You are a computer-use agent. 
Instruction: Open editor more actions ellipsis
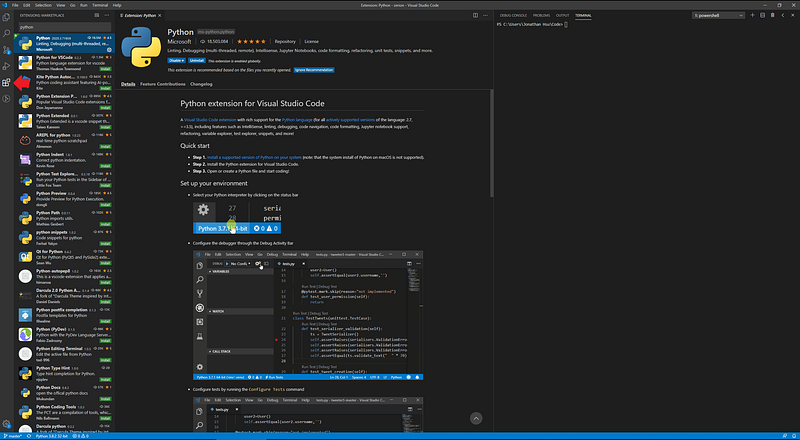[486, 15]
